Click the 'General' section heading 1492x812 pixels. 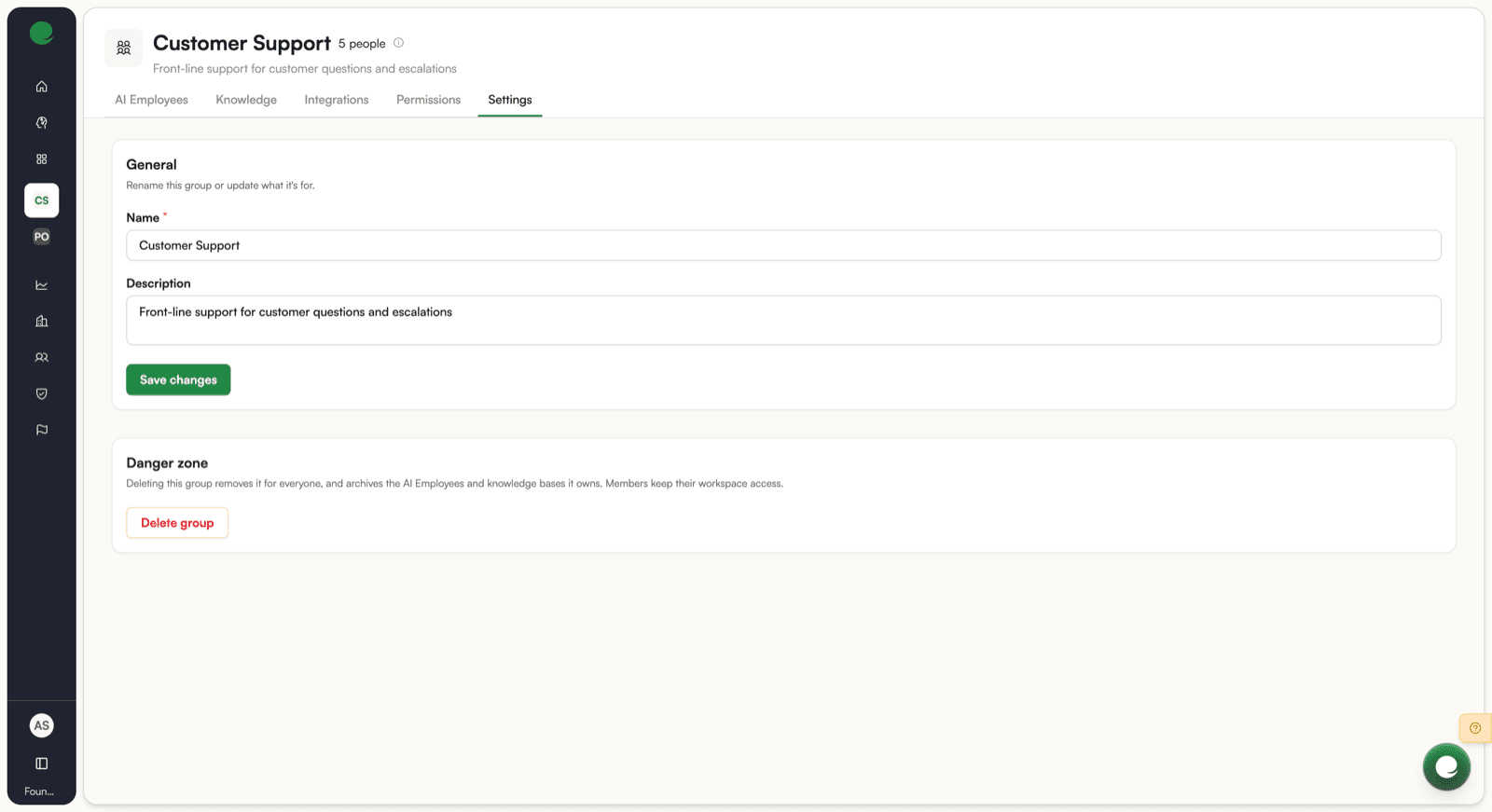[x=151, y=165]
